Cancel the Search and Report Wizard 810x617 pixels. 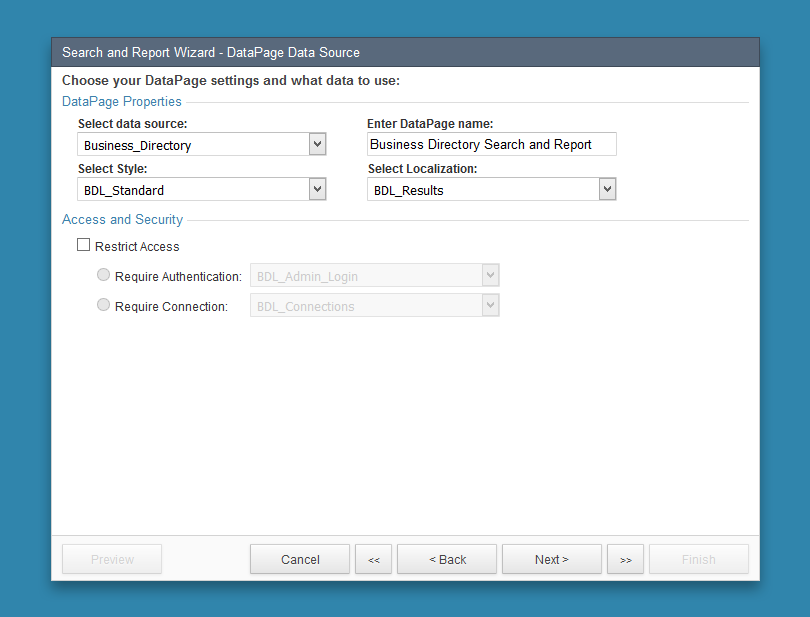pyautogui.click(x=299, y=559)
